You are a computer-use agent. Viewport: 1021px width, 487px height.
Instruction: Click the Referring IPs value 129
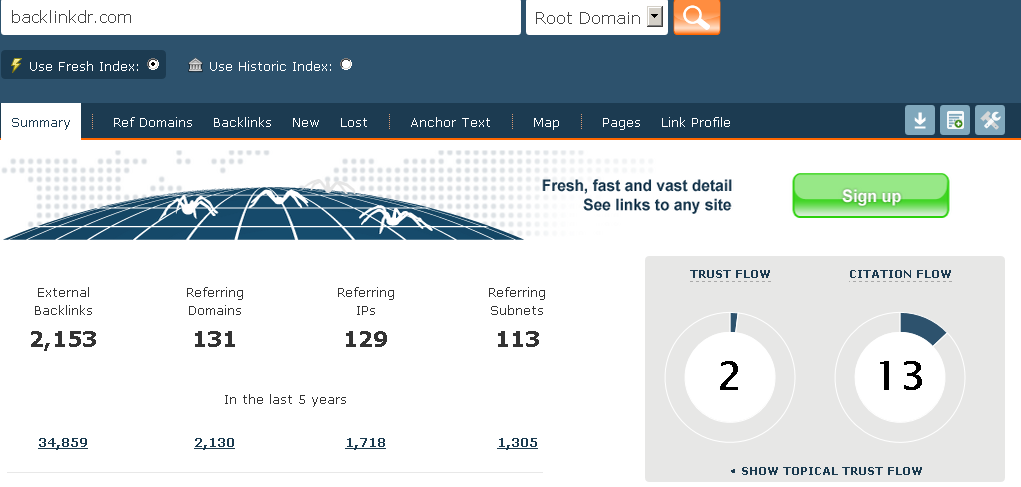tap(366, 339)
